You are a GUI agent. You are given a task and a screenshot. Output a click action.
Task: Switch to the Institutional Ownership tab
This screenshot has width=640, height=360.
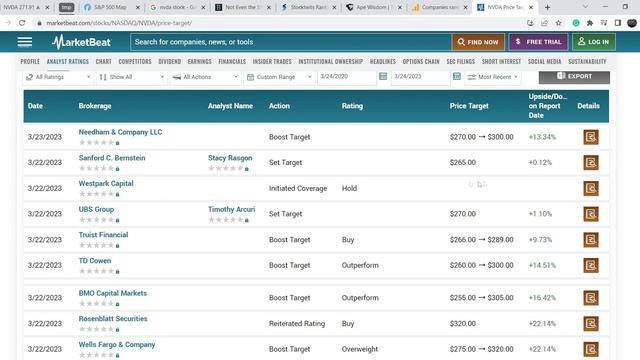[x=330, y=62]
